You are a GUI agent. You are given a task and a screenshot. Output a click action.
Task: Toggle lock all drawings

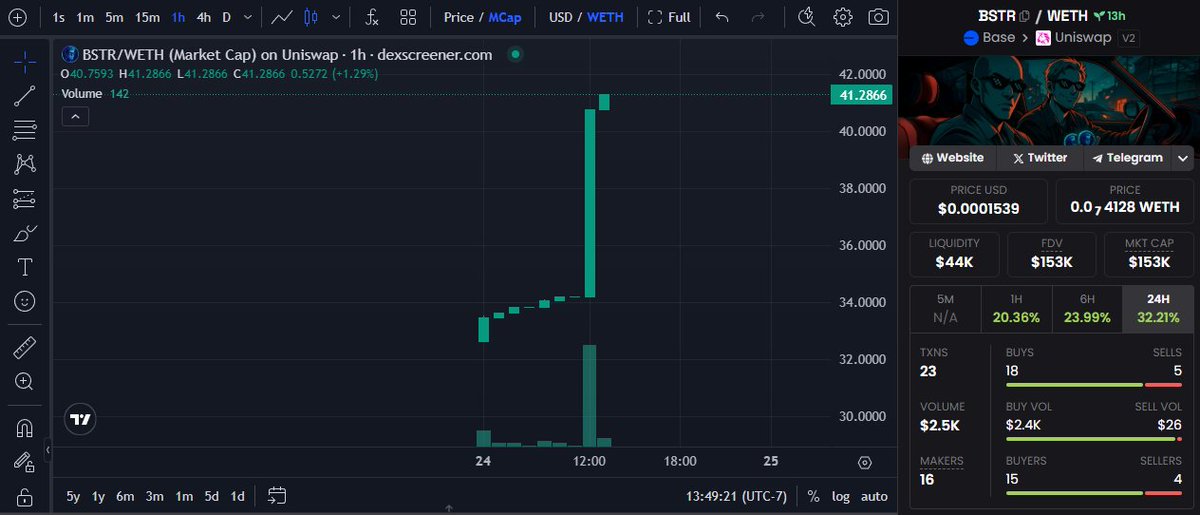[25, 496]
